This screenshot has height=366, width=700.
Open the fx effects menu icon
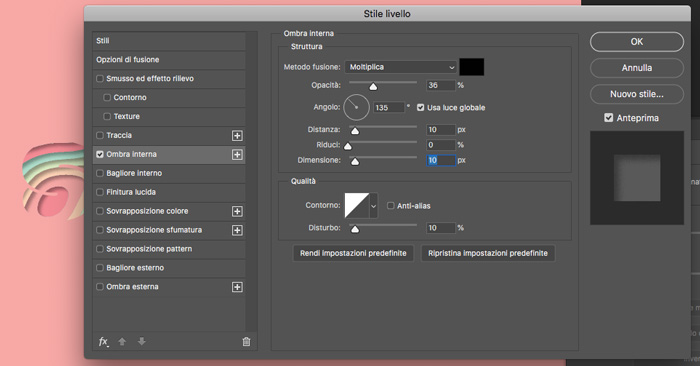click(x=104, y=342)
